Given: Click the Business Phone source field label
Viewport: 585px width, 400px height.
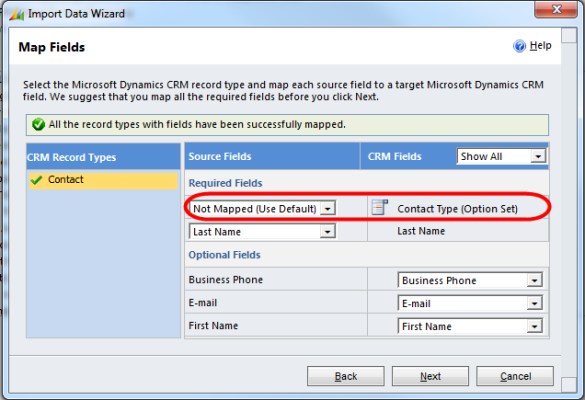Looking at the screenshot, I should (225, 279).
